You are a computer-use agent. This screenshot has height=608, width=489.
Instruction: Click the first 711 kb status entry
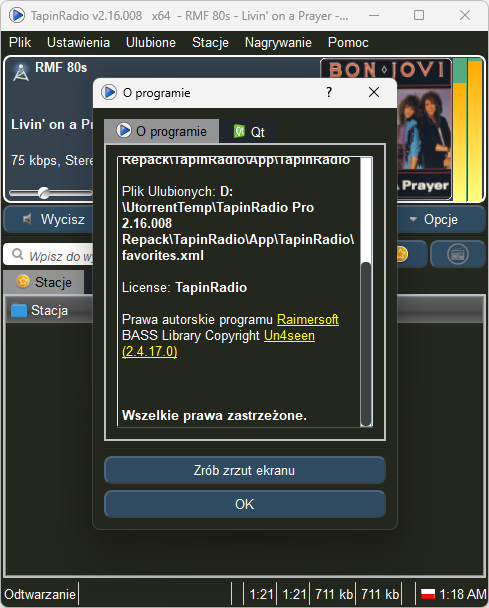[333, 594]
